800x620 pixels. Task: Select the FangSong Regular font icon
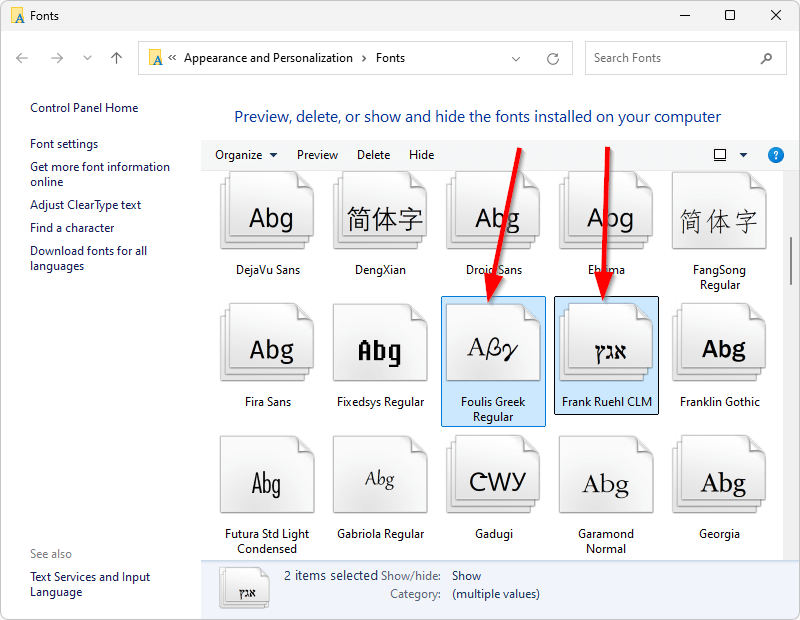tap(719, 211)
